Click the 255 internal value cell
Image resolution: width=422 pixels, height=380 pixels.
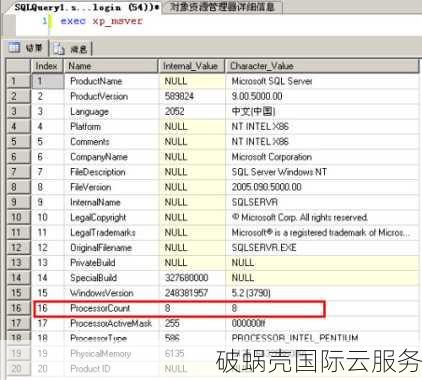[192, 323]
